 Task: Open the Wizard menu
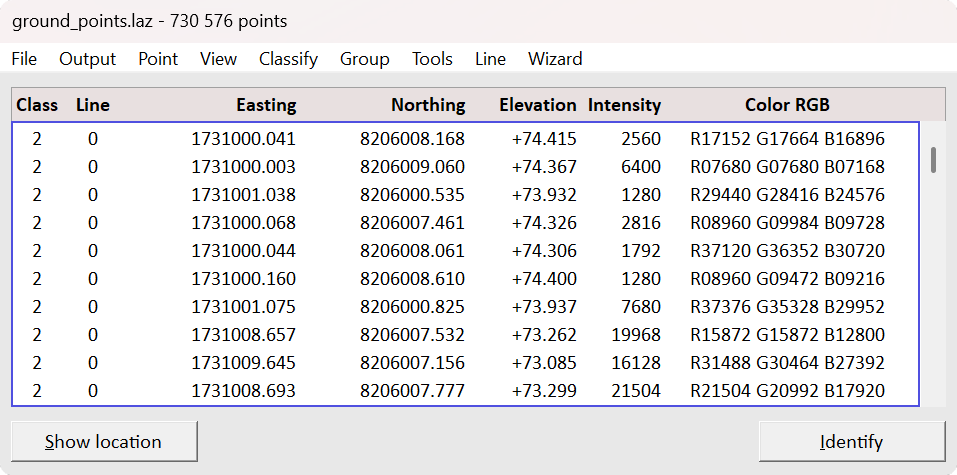pos(555,59)
